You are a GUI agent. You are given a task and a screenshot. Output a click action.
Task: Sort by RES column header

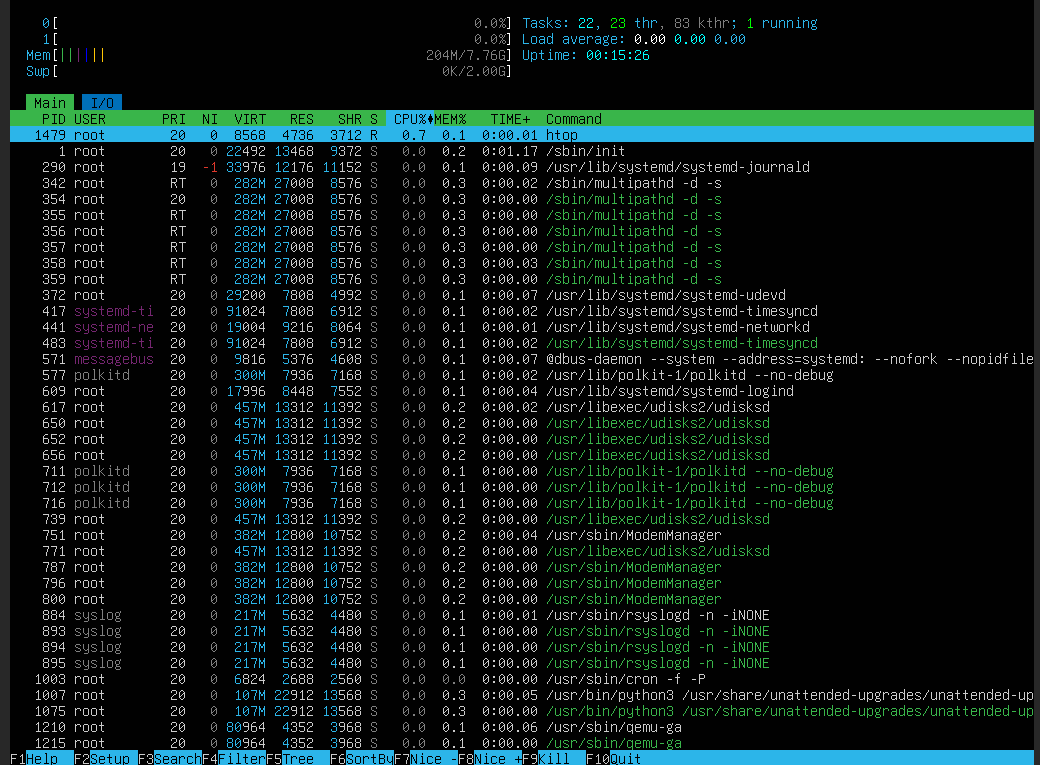302,119
